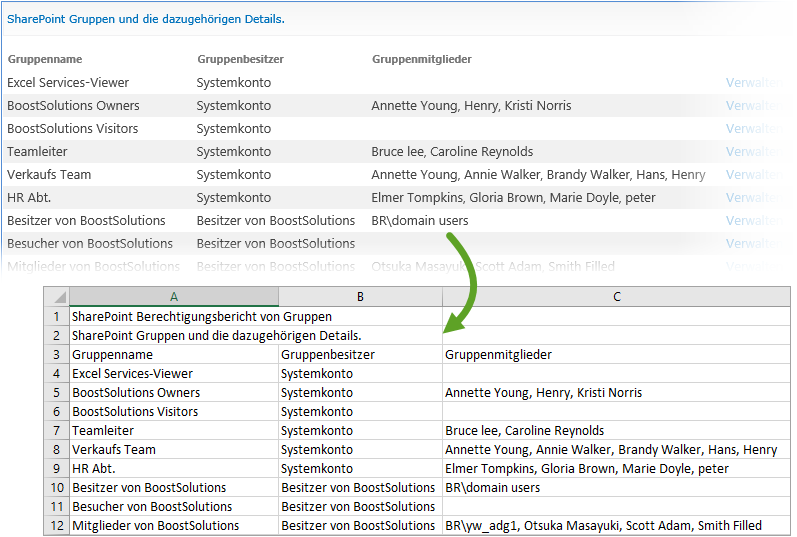Select spreadsheet row 12 header
The image size is (797, 537).
click(x=56, y=525)
